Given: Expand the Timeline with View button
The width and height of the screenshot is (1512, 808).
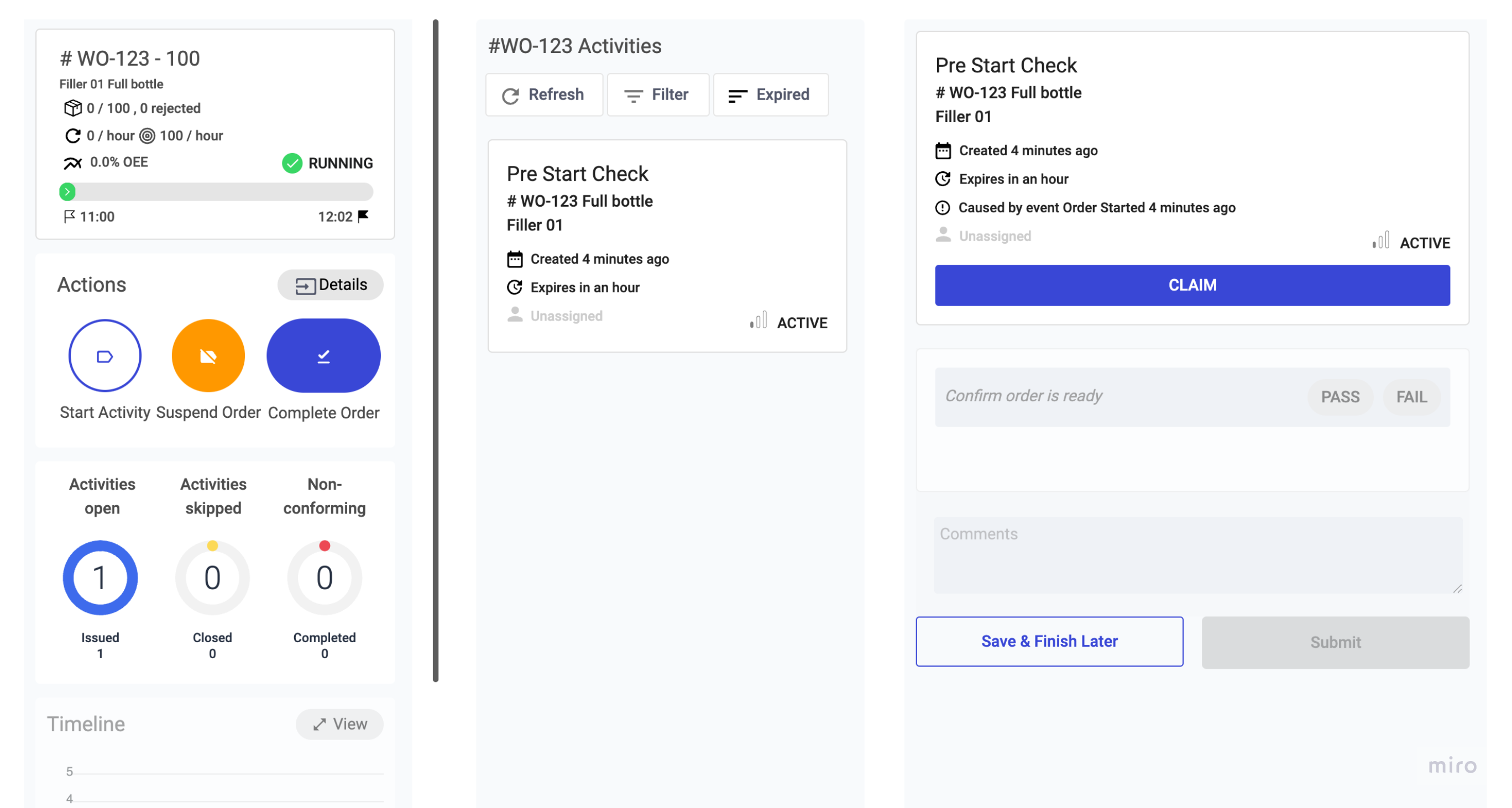Looking at the screenshot, I should 339,724.
